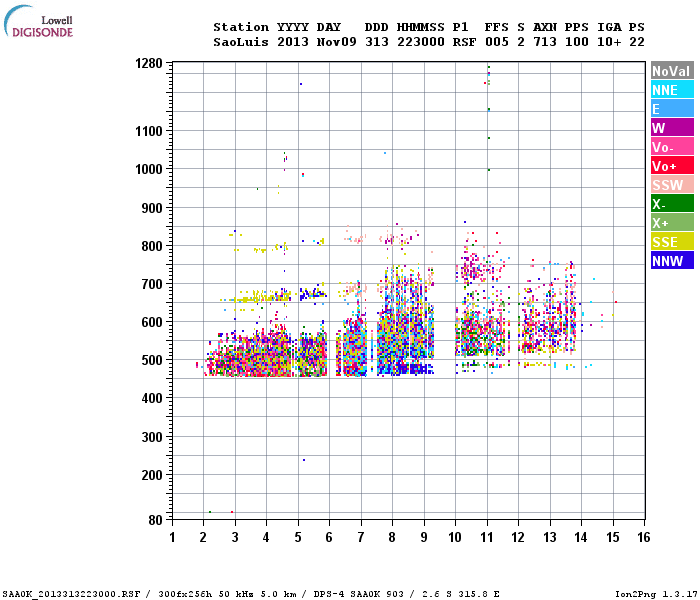Click the '4' x-axis frequency label

[x=266, y=537]
